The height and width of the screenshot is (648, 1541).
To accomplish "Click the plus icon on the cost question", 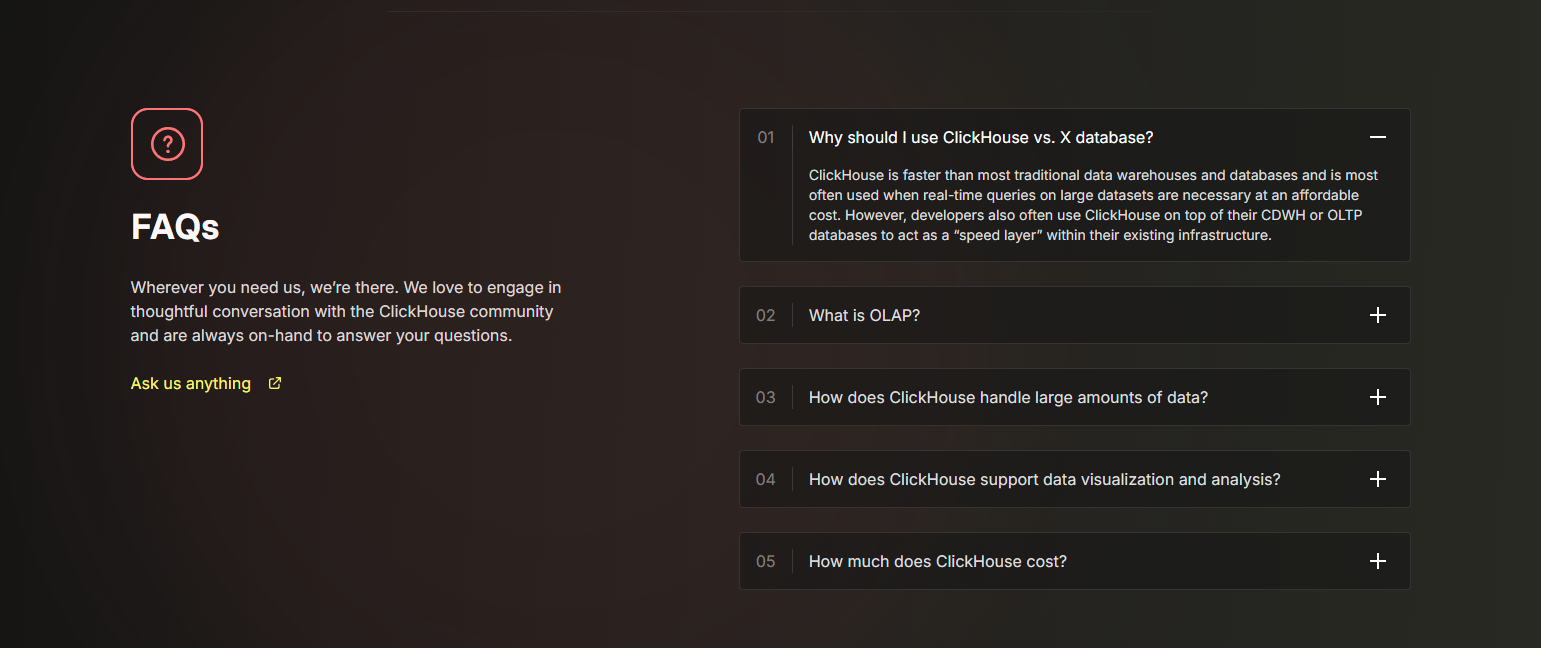I will [1377, 561].
